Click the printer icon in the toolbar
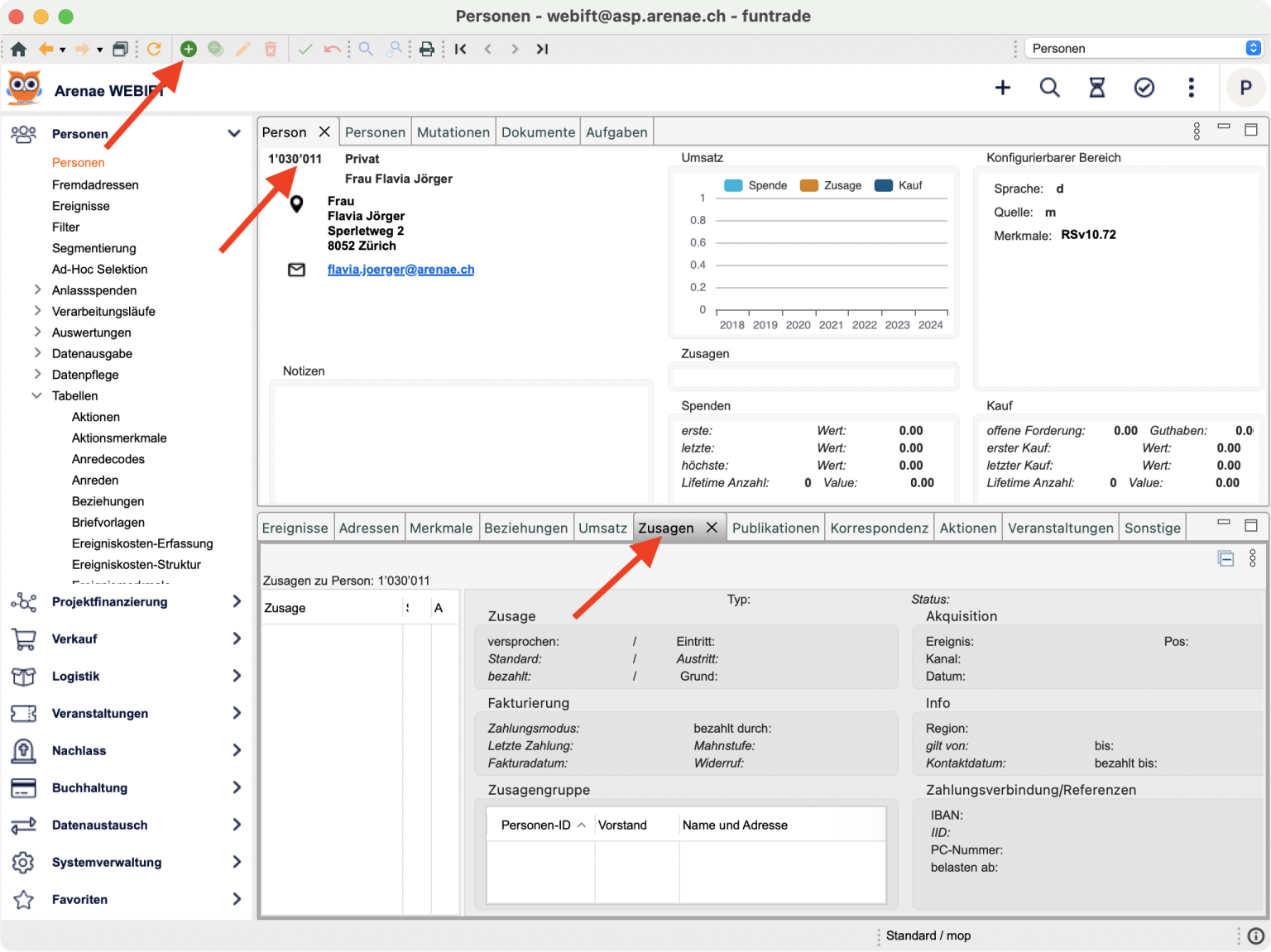The height and width of the screenshot is (952, 1271). click(427, 49)
